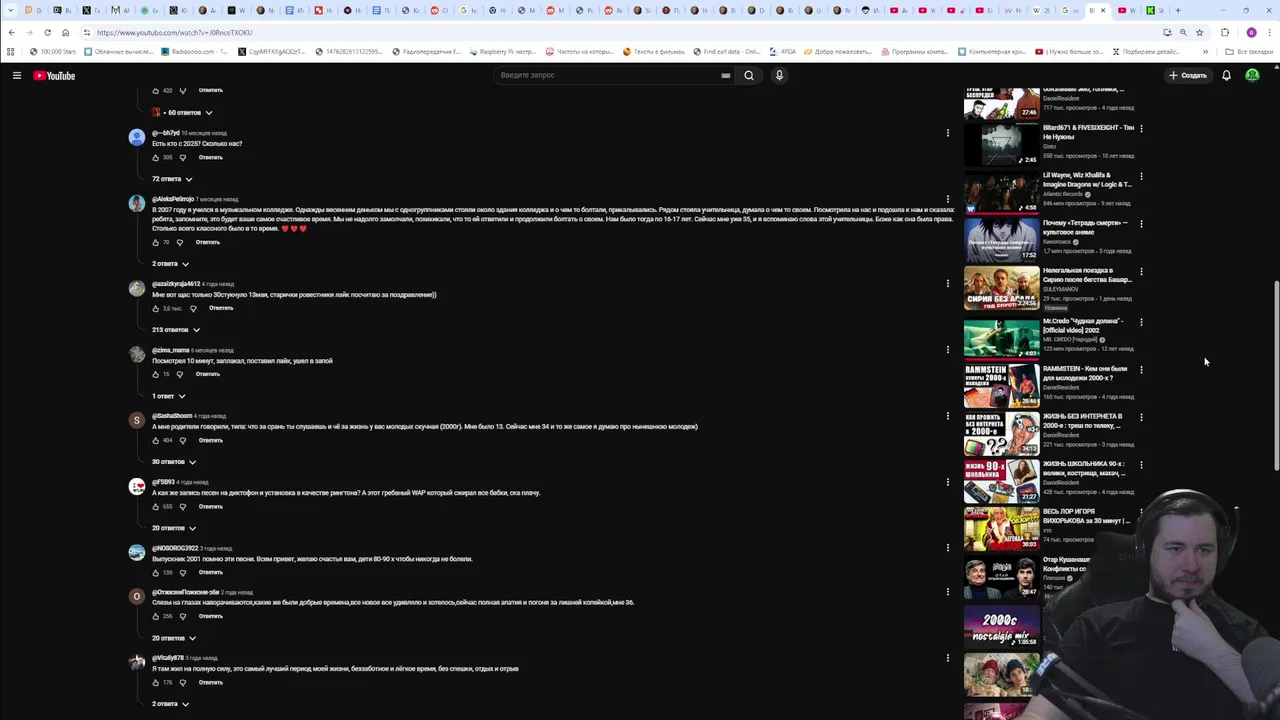This screenshot has width=1280, height=720.
Task: Open the '100,000 Stars' bookmark
Action: tap(53, 51)
